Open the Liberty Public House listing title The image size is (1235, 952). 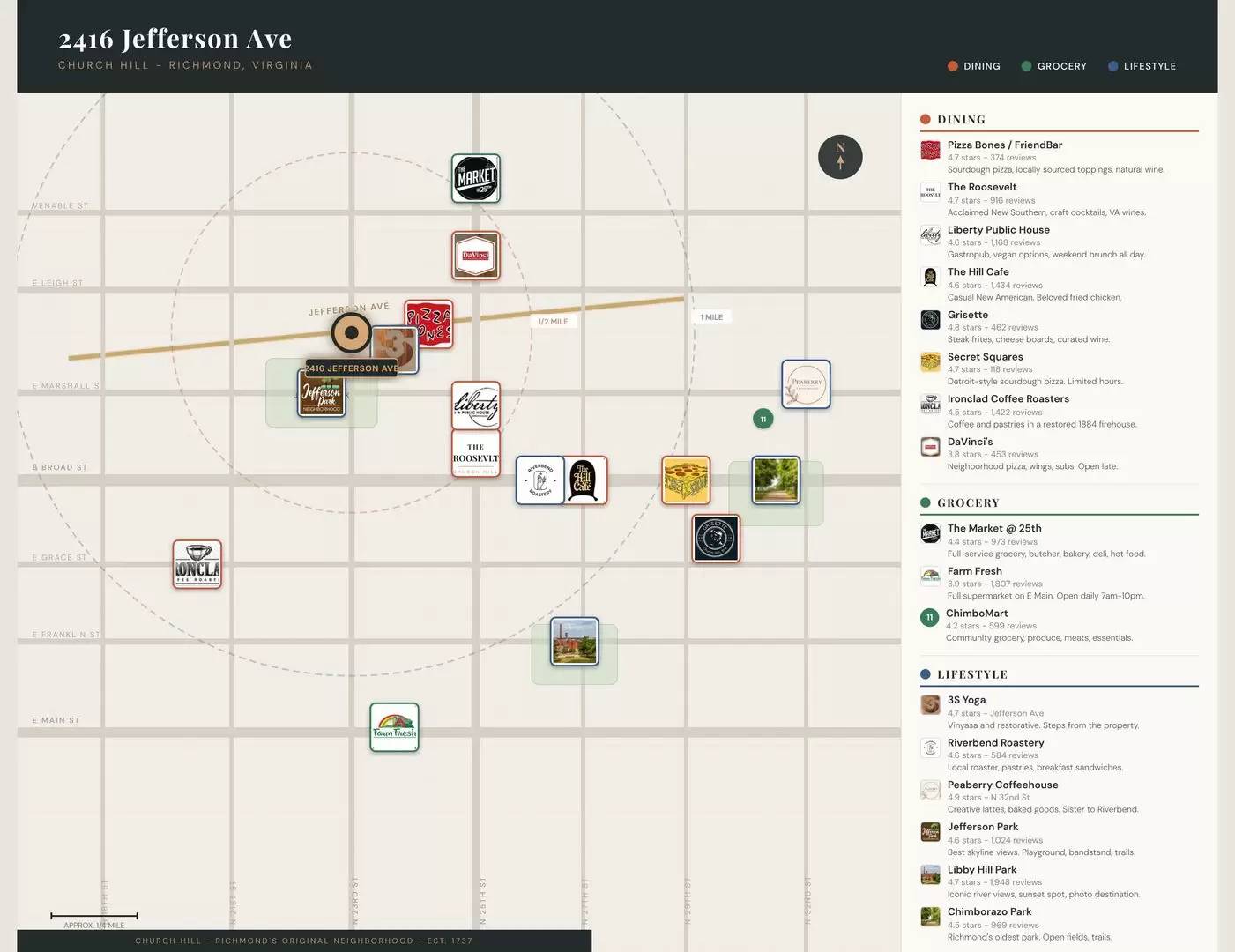(x=999, y=230)
